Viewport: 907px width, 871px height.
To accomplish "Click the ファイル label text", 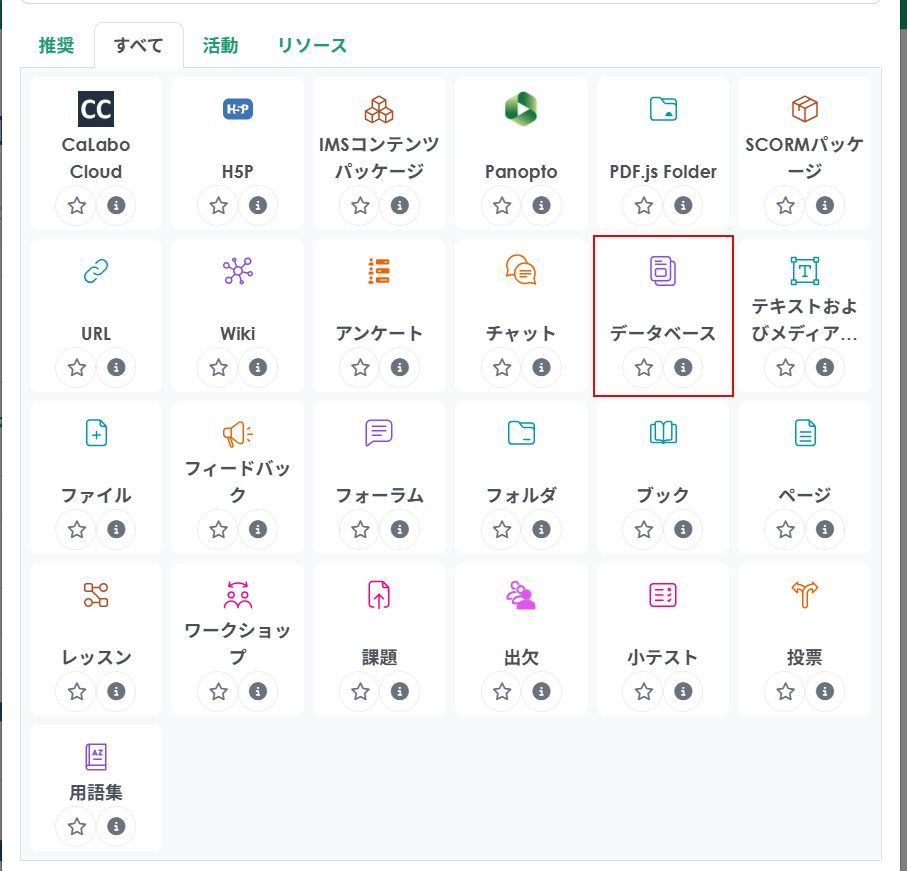I will coord(96,495).
